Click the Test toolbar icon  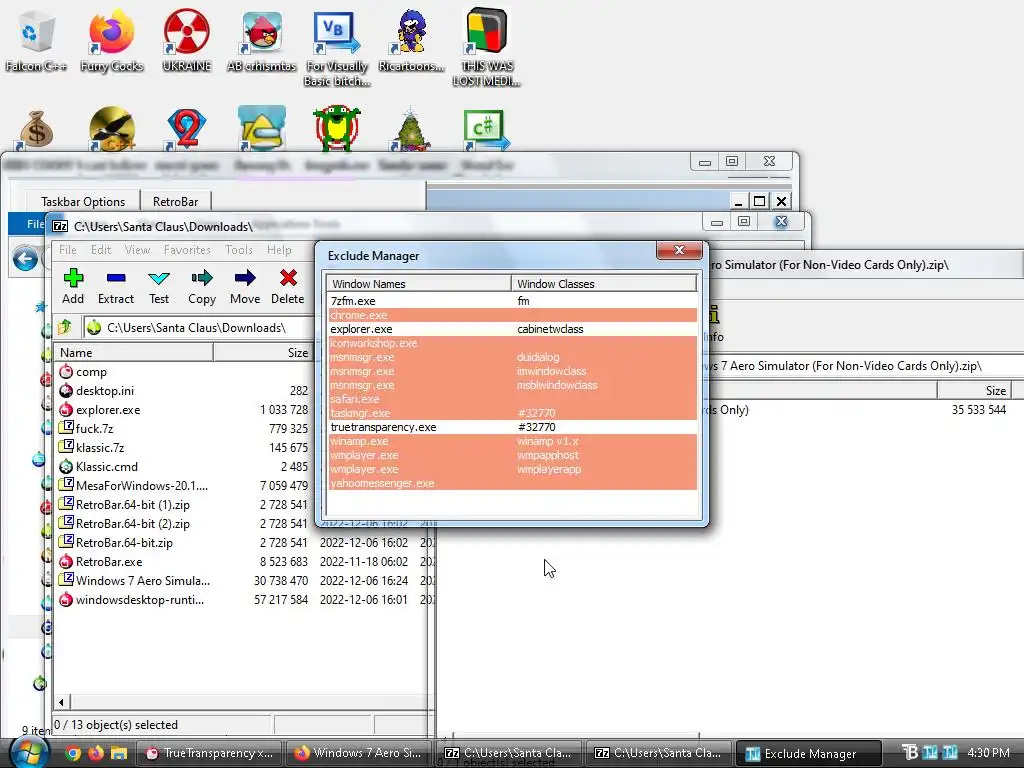pyautogui.click(x=159, y=286)
